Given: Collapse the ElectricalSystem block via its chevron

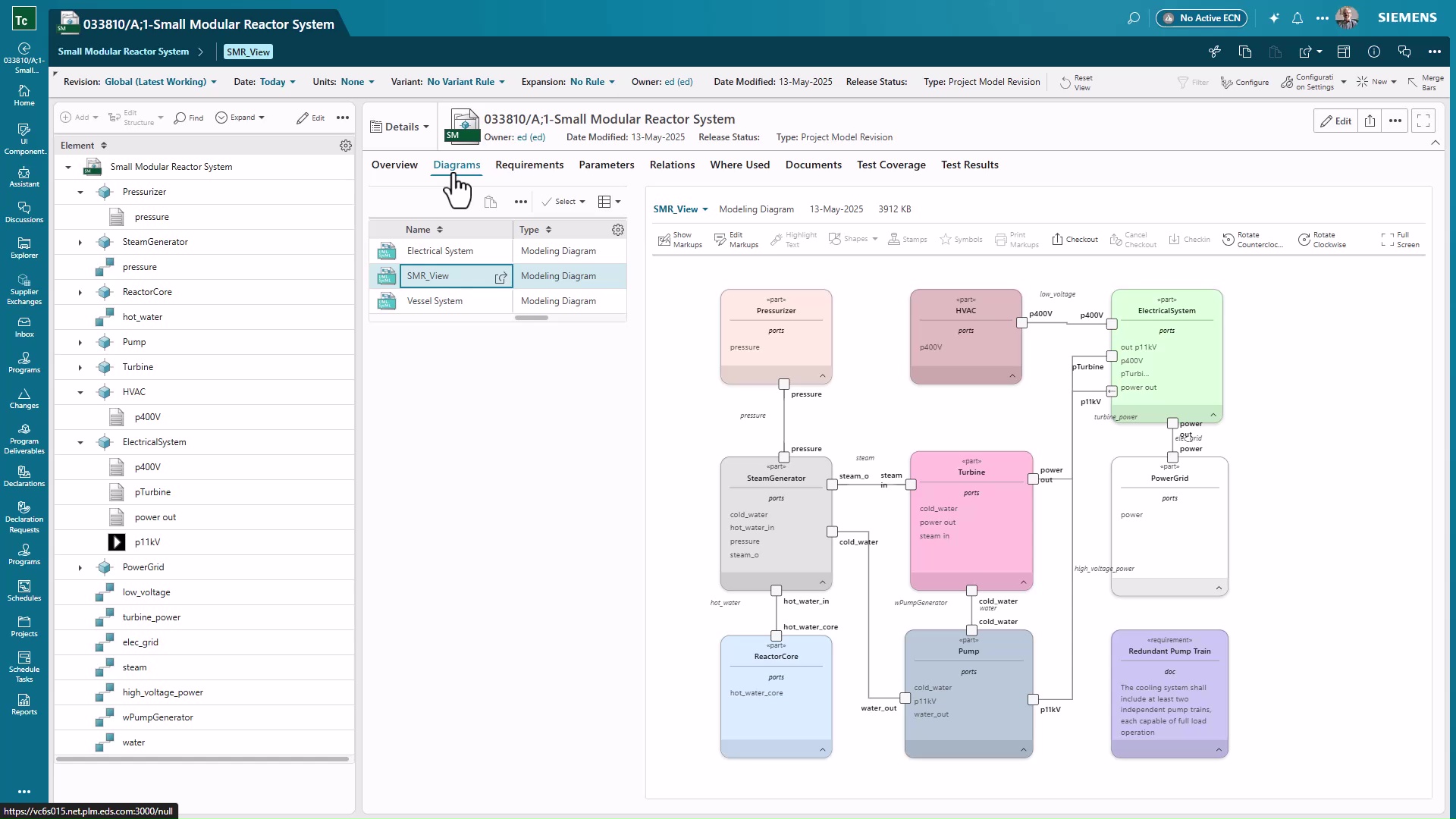Looking at the screenshot, I should click(1213, 414).
